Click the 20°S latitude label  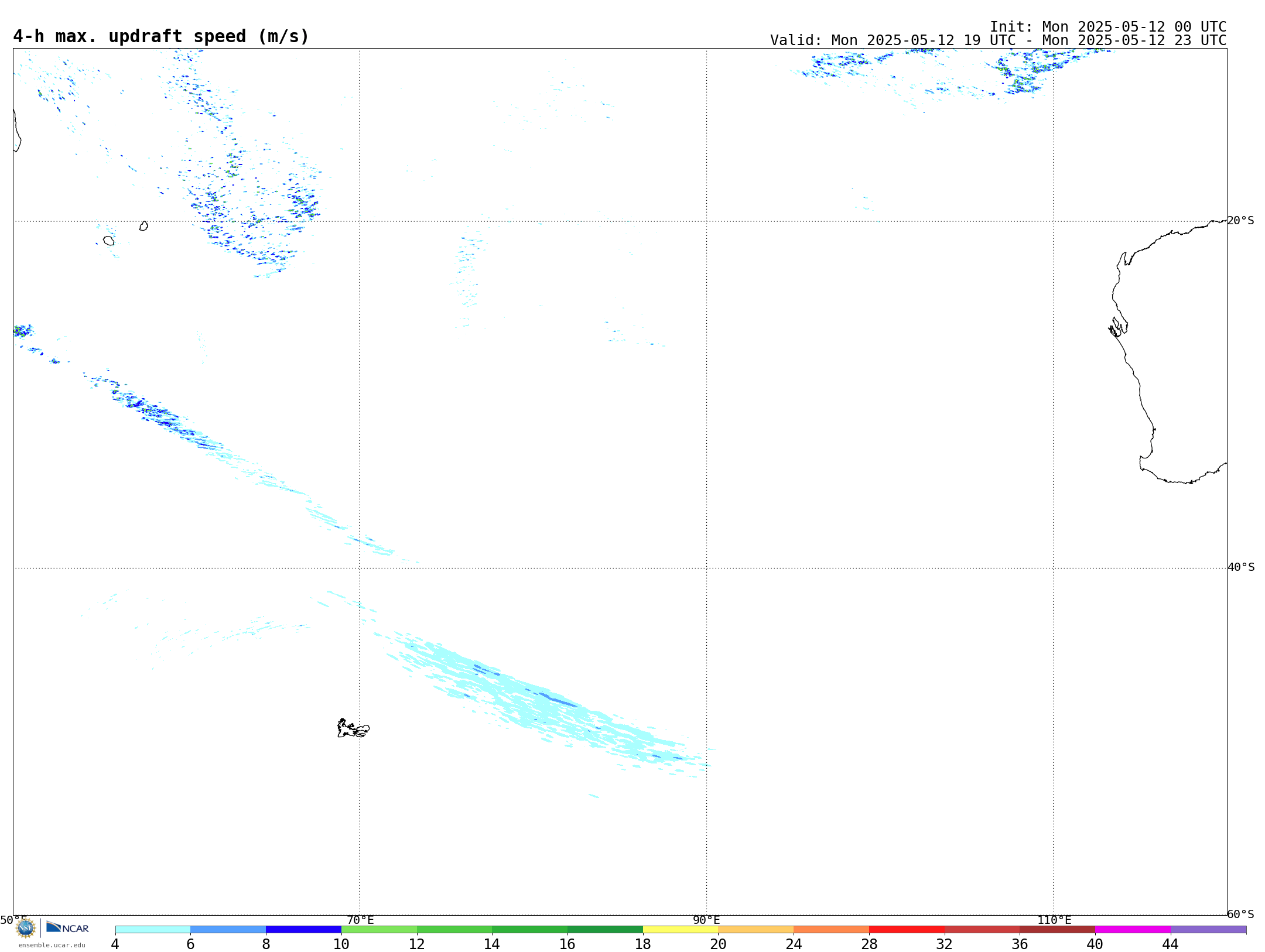point(1241,221)
